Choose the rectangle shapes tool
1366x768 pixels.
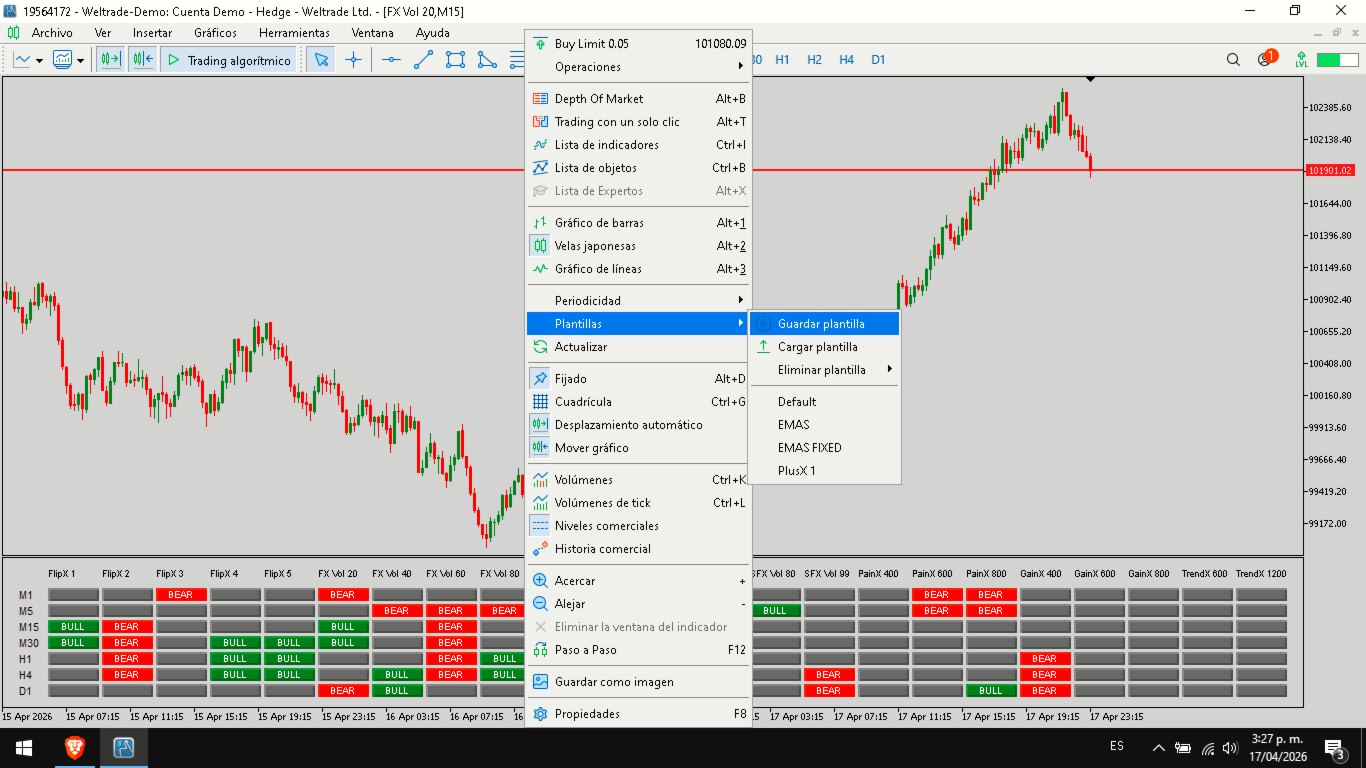tap(455, 60)
